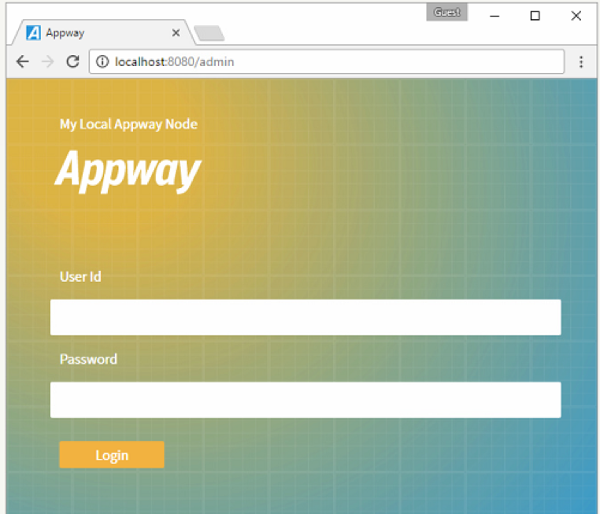600x514 pixels.
Task: Click the Guest profile button
Action: click(446, 13)
